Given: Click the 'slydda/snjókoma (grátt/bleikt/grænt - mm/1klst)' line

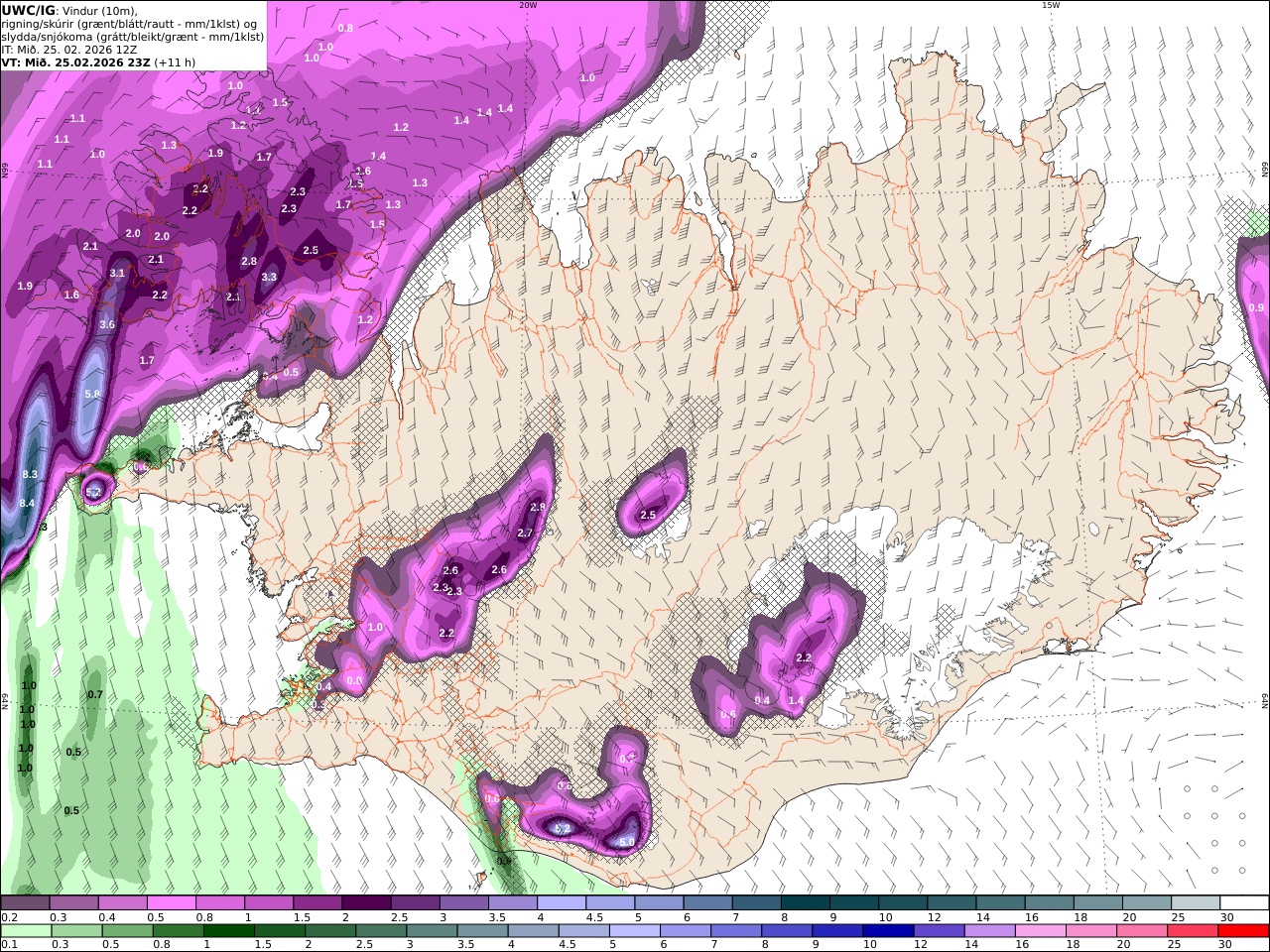Looking at the screenshot, I should (x=132, y=36).
